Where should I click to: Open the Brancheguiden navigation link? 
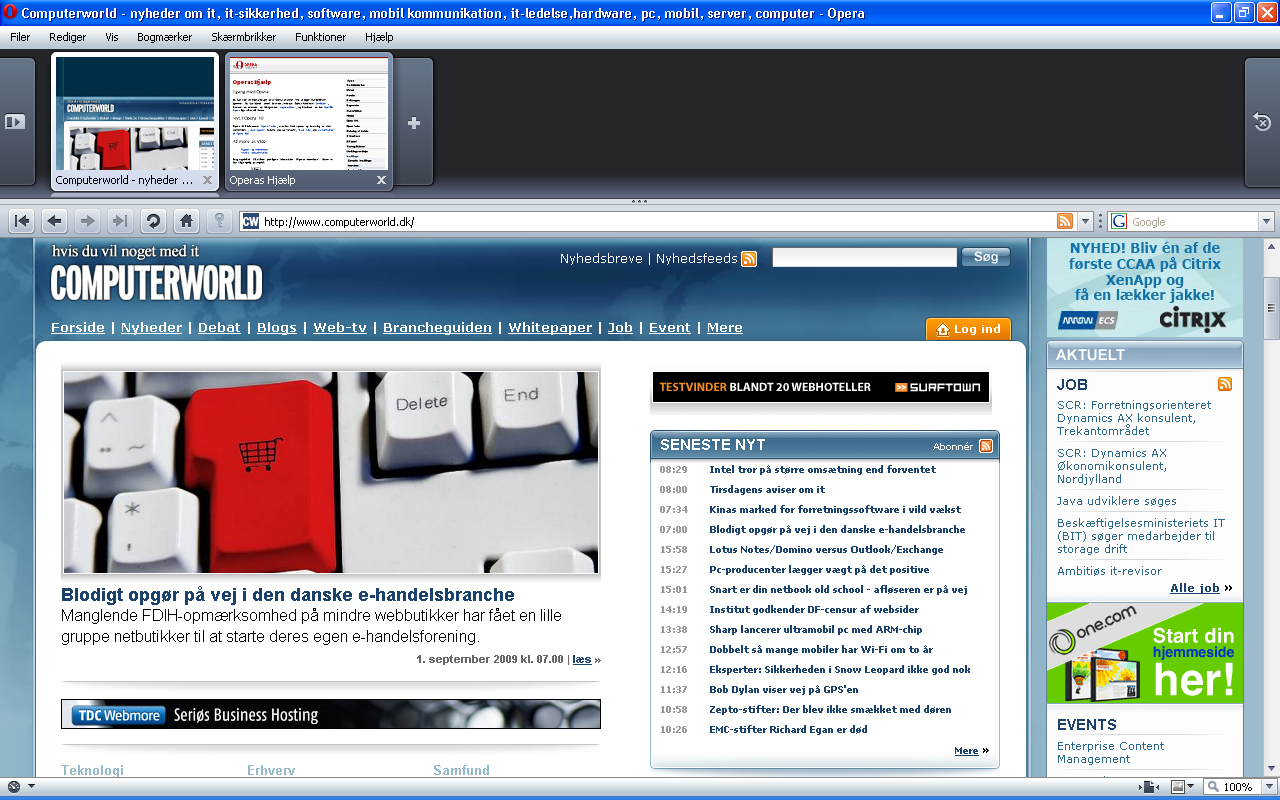(437, 328)
